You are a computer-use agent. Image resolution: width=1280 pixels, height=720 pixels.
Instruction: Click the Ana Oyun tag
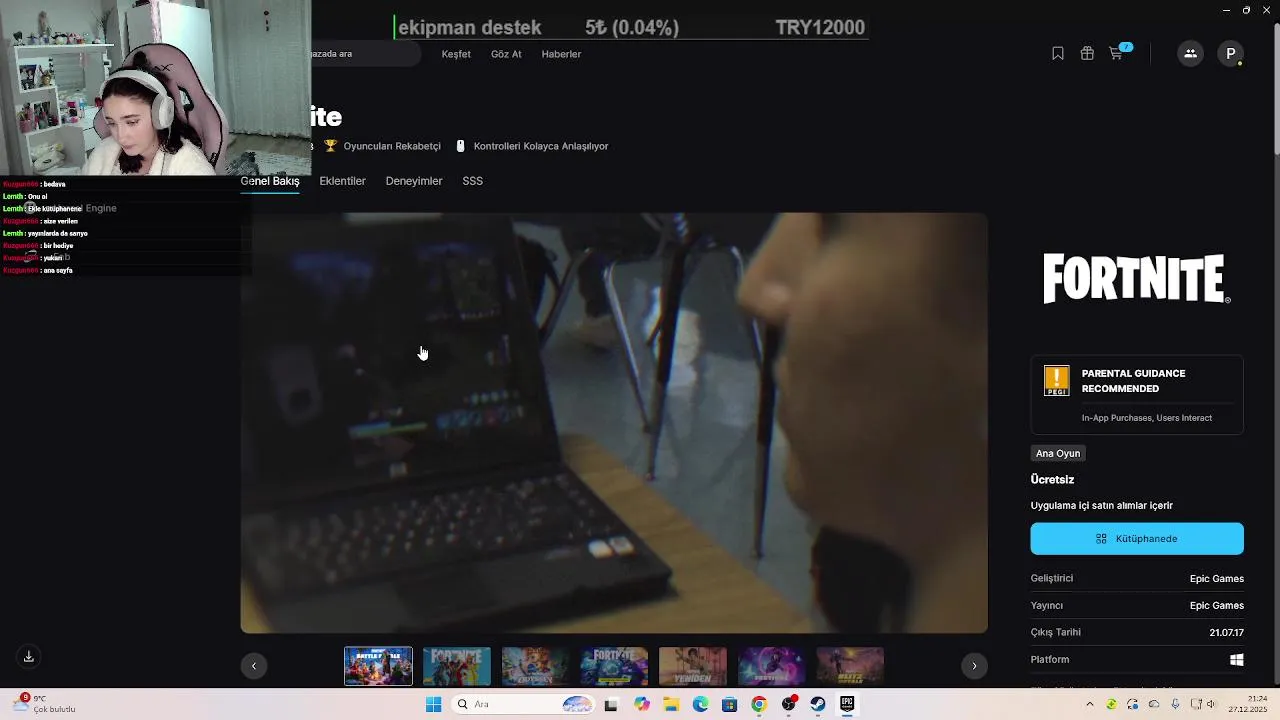click(x=1058, y=453)
